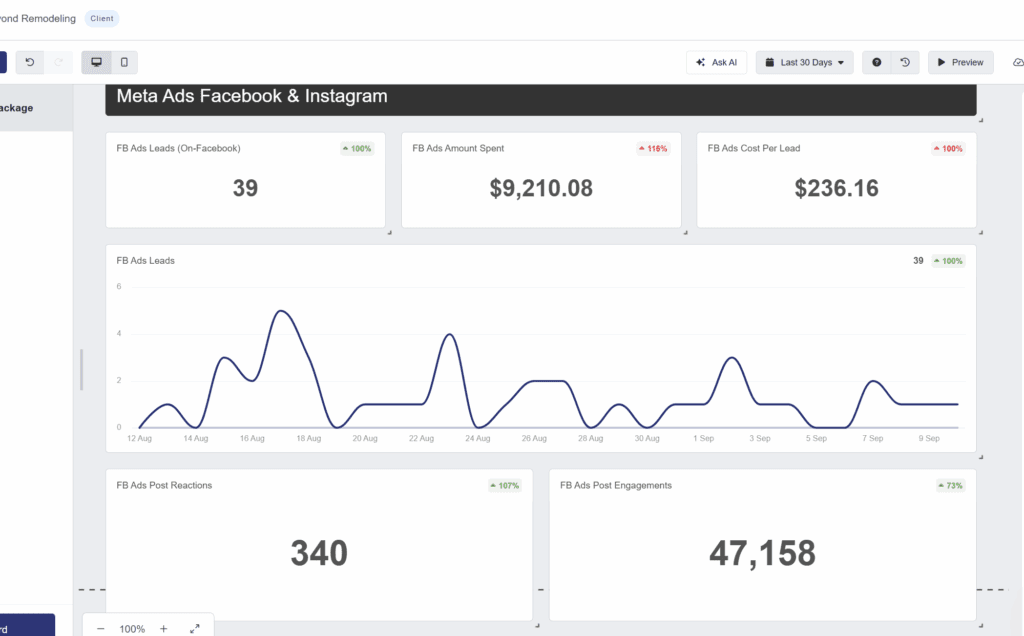Expand the FB Ads Leads chart header badge
1024x636 pixels.
coord(947,260)
